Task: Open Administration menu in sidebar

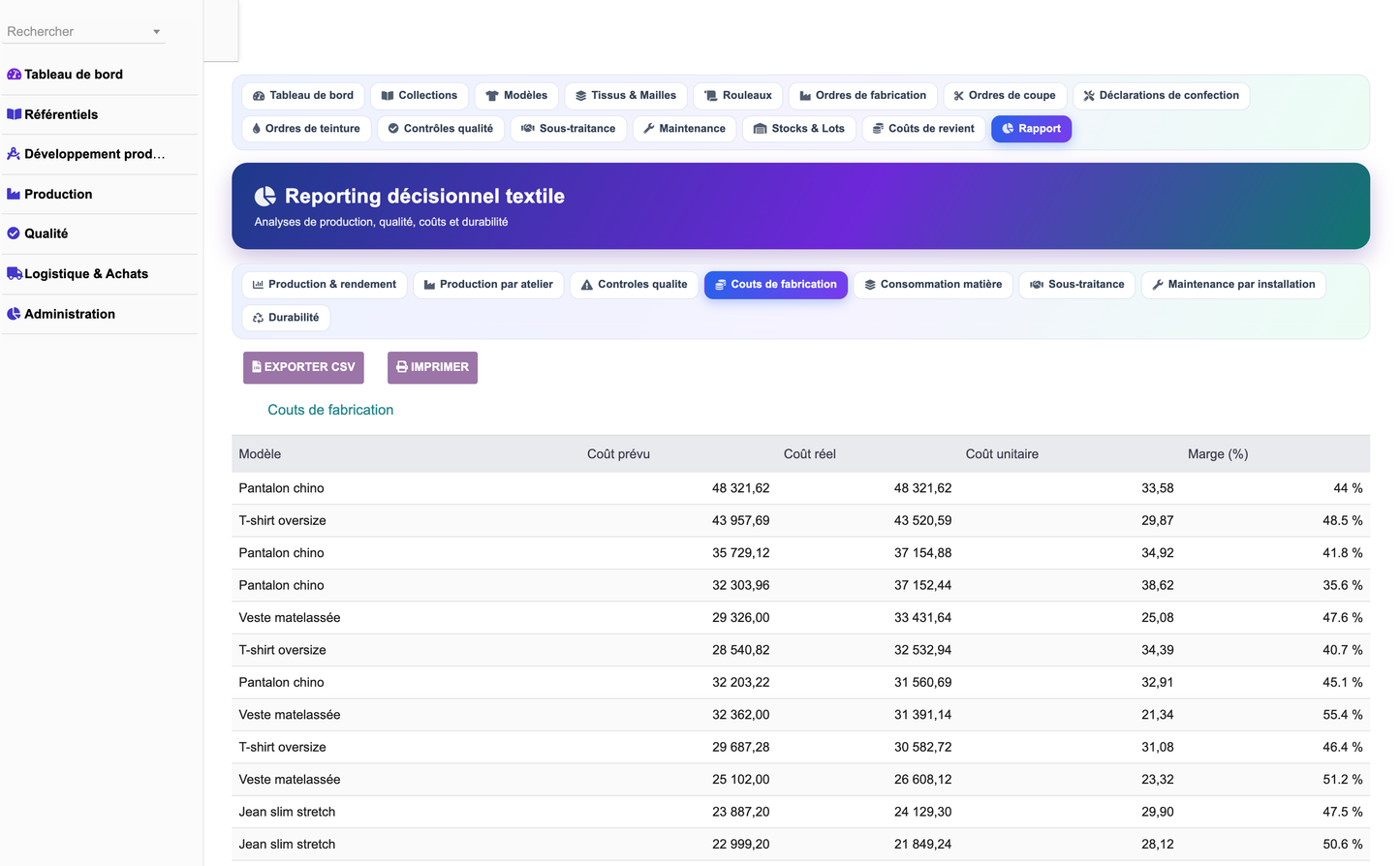Action: pos(100,314)
